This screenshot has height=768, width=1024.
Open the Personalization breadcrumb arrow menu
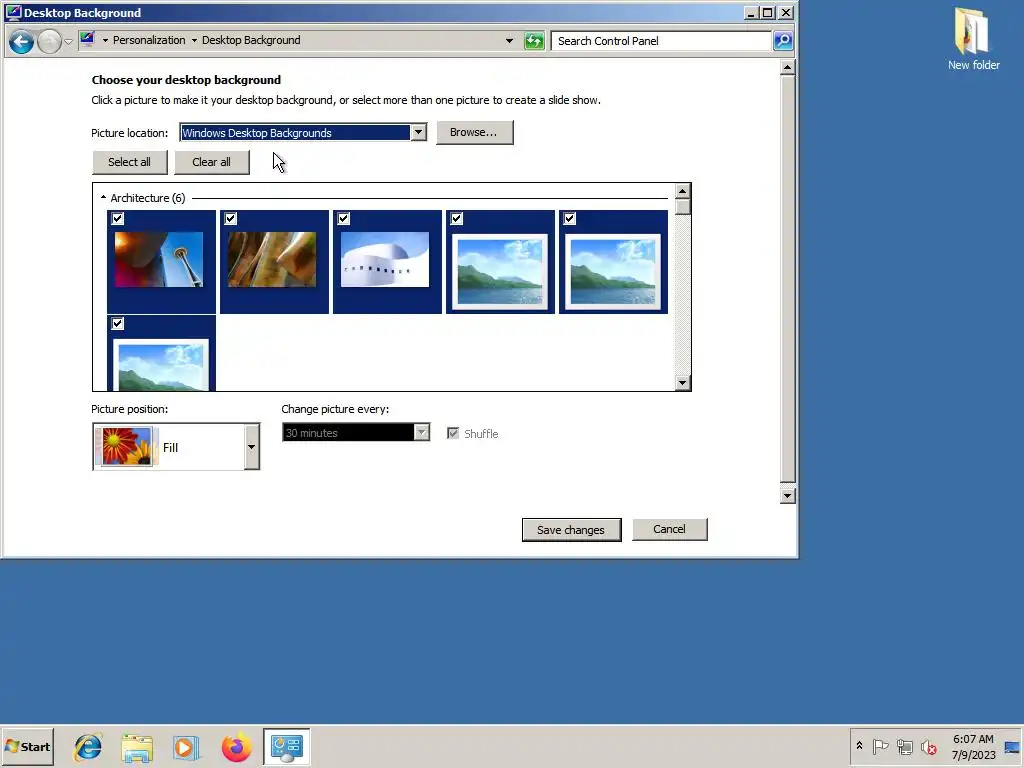click(194, 40)
